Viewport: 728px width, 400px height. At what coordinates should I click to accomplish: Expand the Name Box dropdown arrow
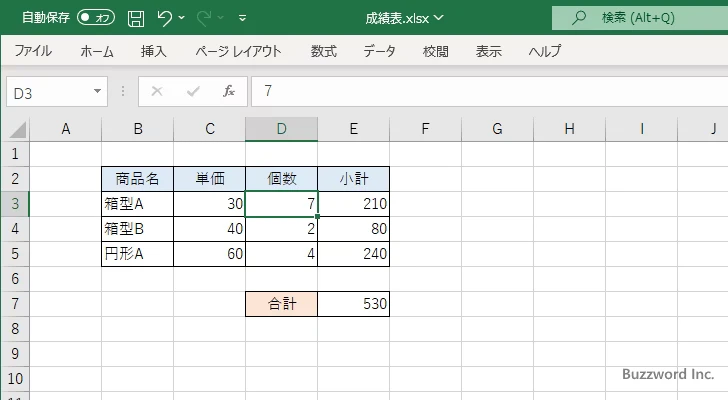tap(97, 91)
